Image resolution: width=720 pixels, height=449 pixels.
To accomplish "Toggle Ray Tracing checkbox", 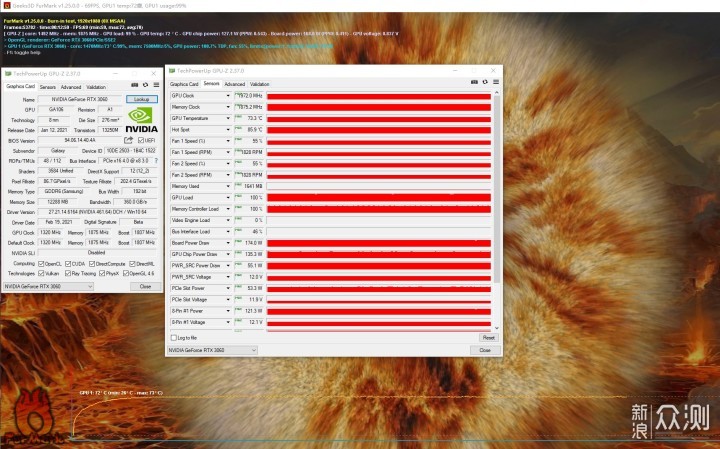I will point(68,274).
